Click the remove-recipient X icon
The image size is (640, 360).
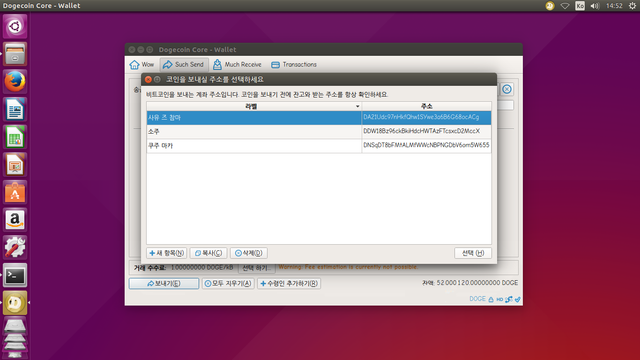[507, 89]
